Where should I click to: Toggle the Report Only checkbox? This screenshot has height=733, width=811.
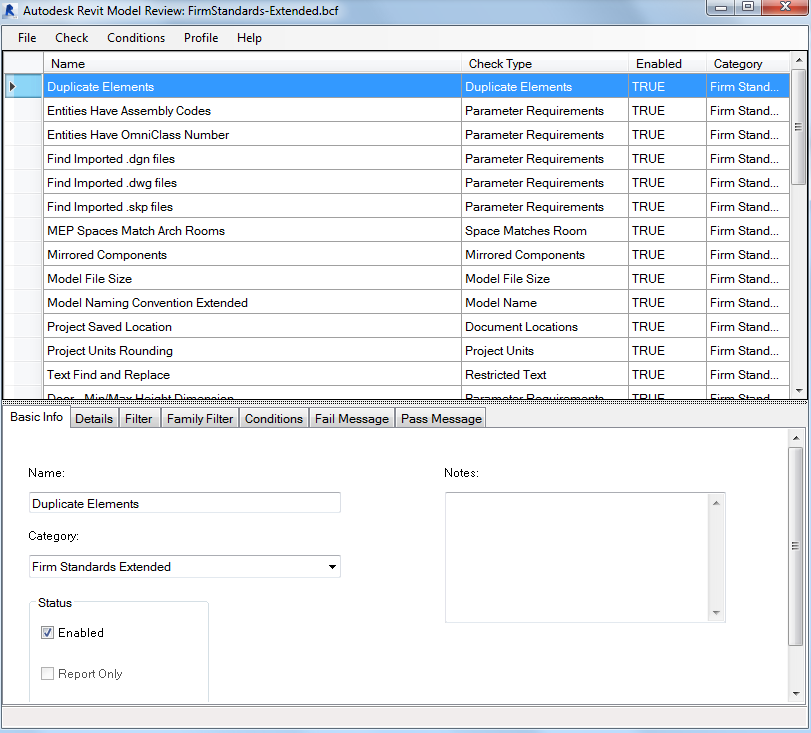pyautogui.click(x=47, y=674)
